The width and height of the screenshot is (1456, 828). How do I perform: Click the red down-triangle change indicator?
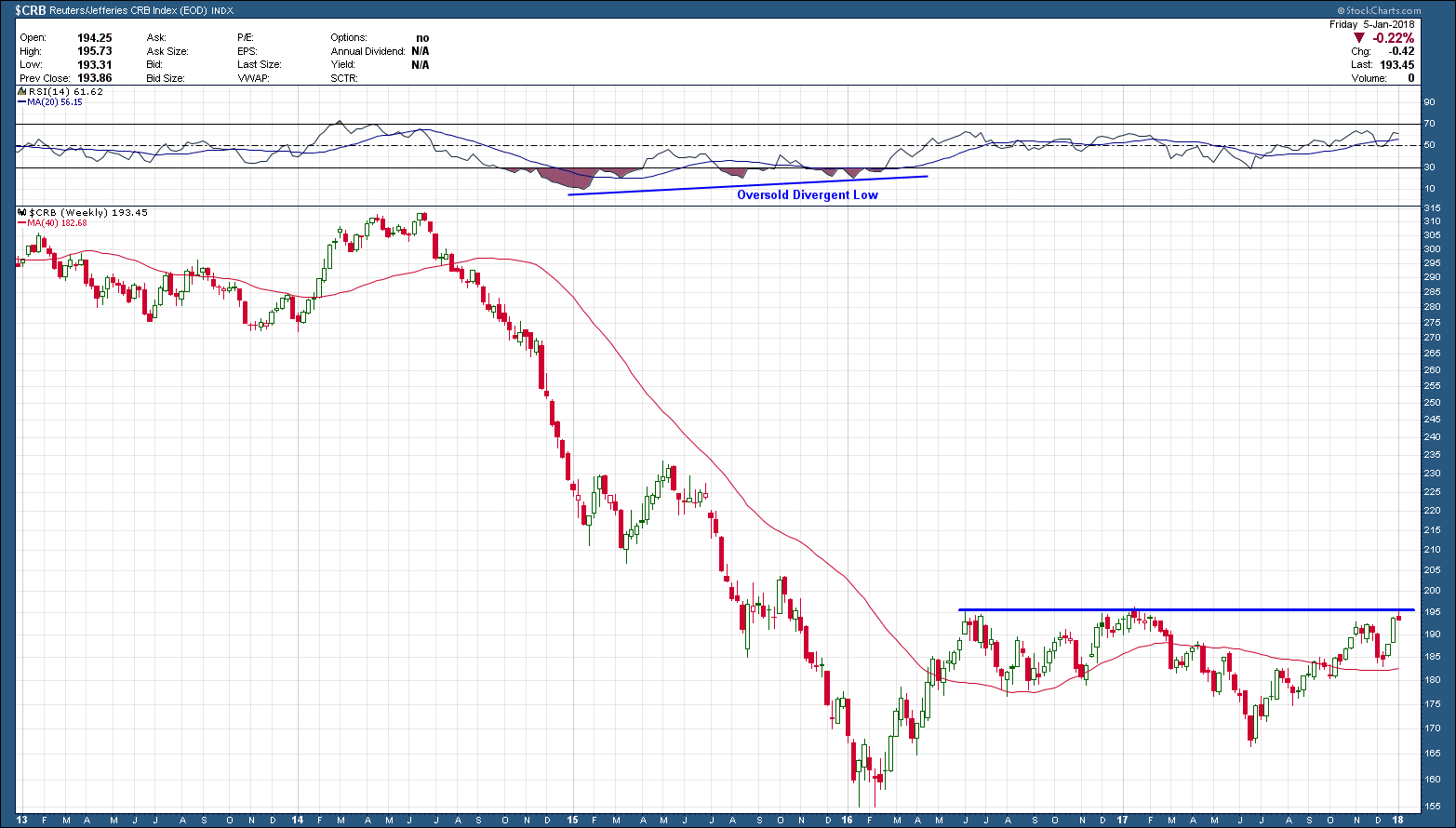click(x=1360, y=38)
